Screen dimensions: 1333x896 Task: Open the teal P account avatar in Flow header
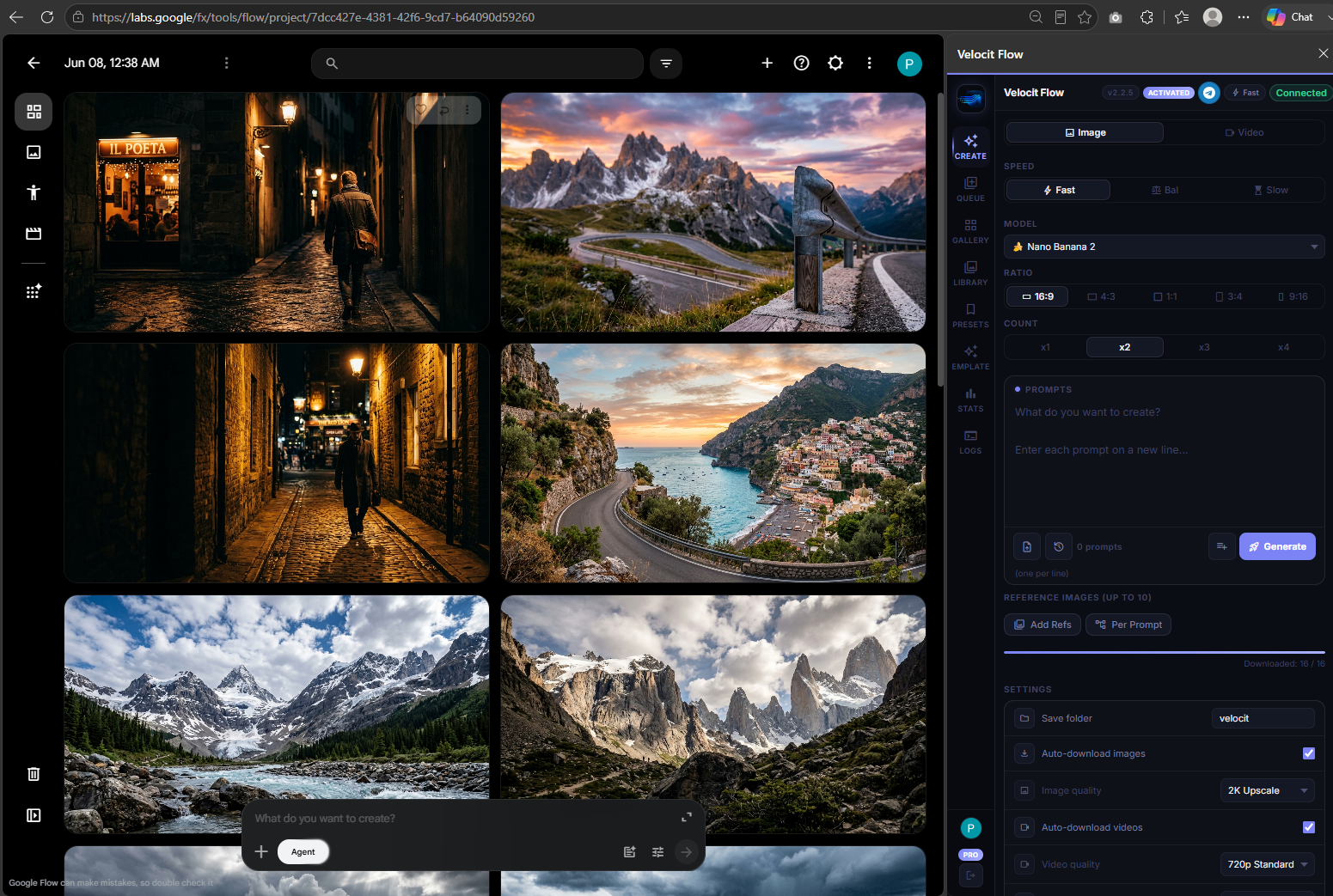909,64
